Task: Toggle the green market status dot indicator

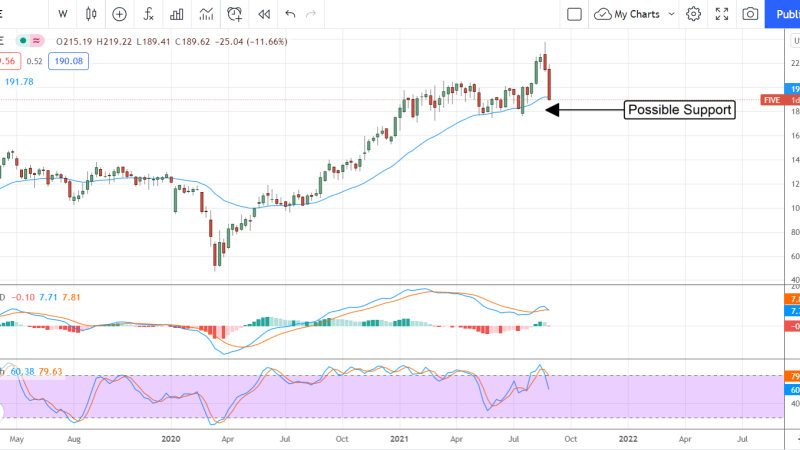Action: point(23,41)
